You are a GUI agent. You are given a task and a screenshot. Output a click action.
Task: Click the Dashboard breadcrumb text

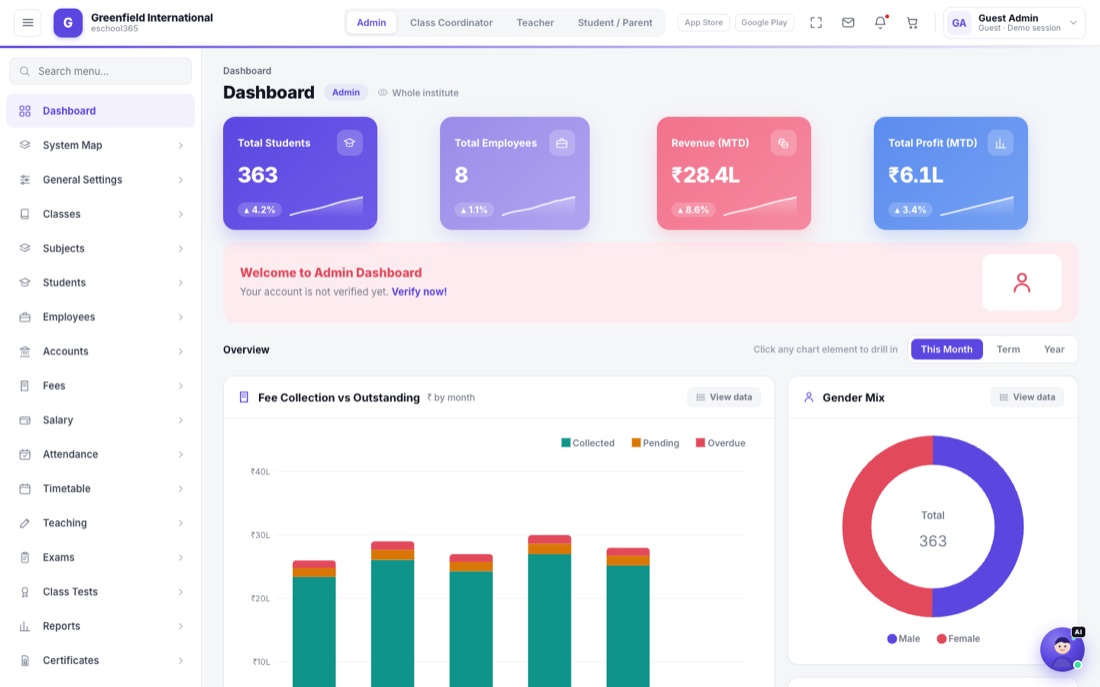[x=247, y=71]
